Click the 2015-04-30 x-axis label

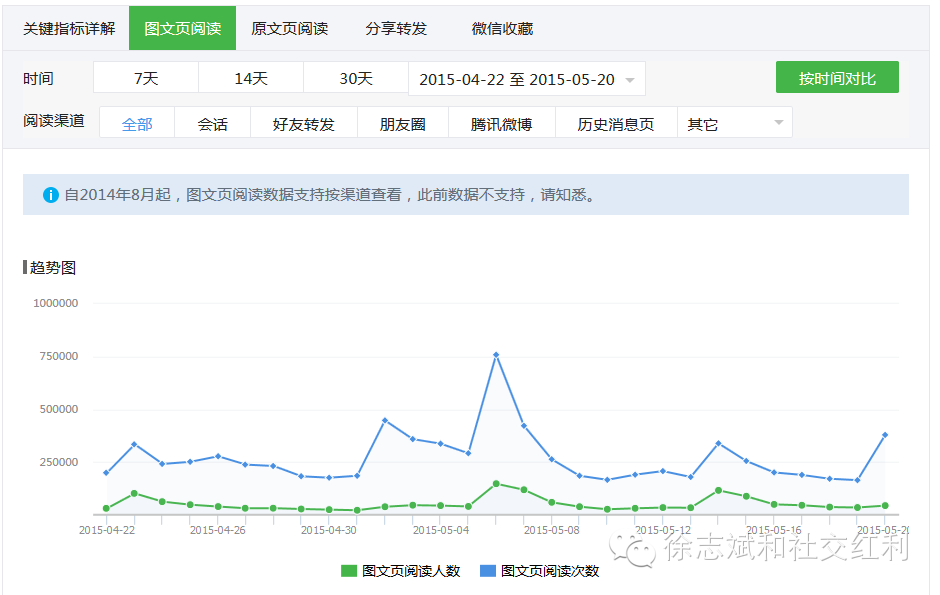click(x=329, y=530)
